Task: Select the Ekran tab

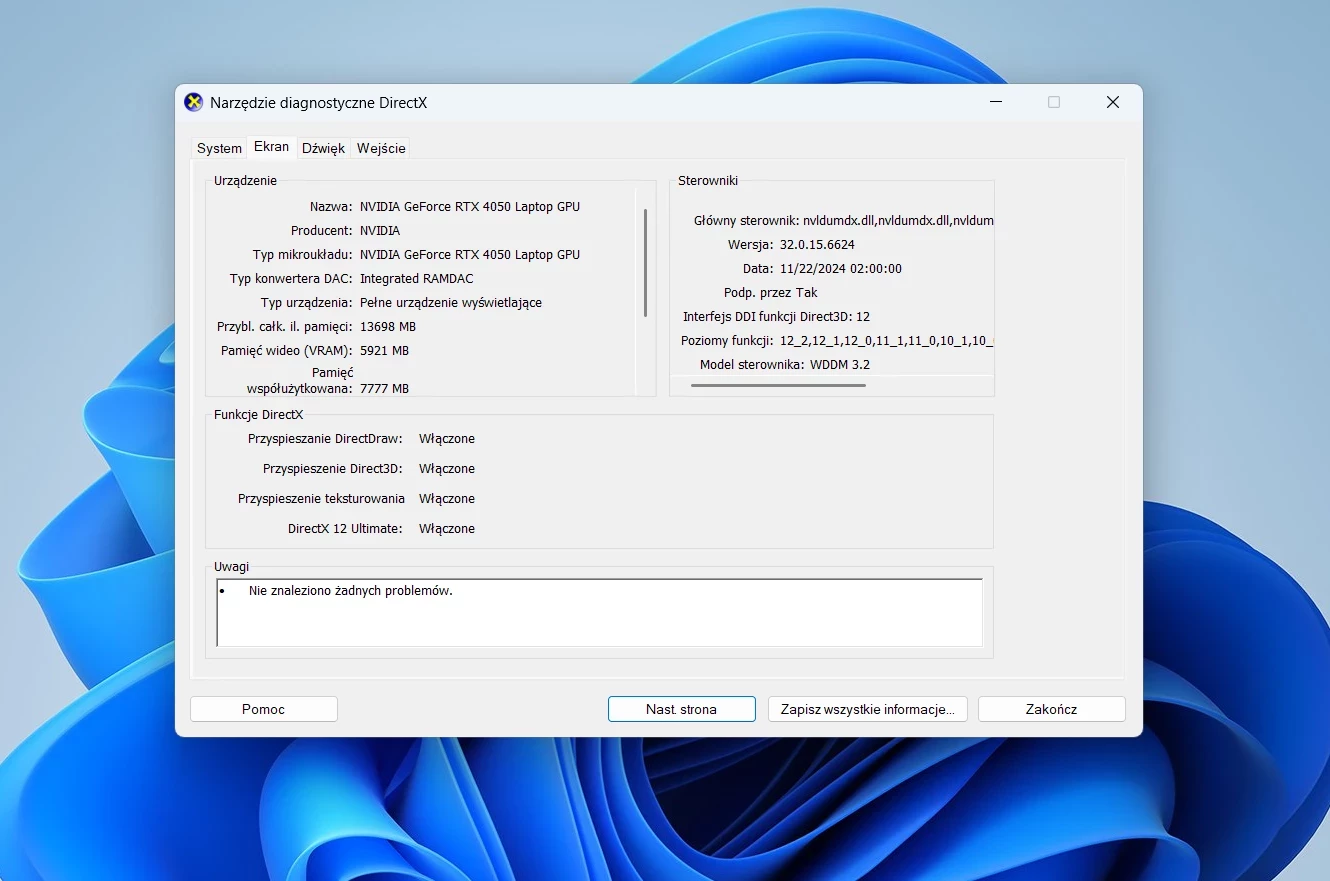Action: (271, 147)
